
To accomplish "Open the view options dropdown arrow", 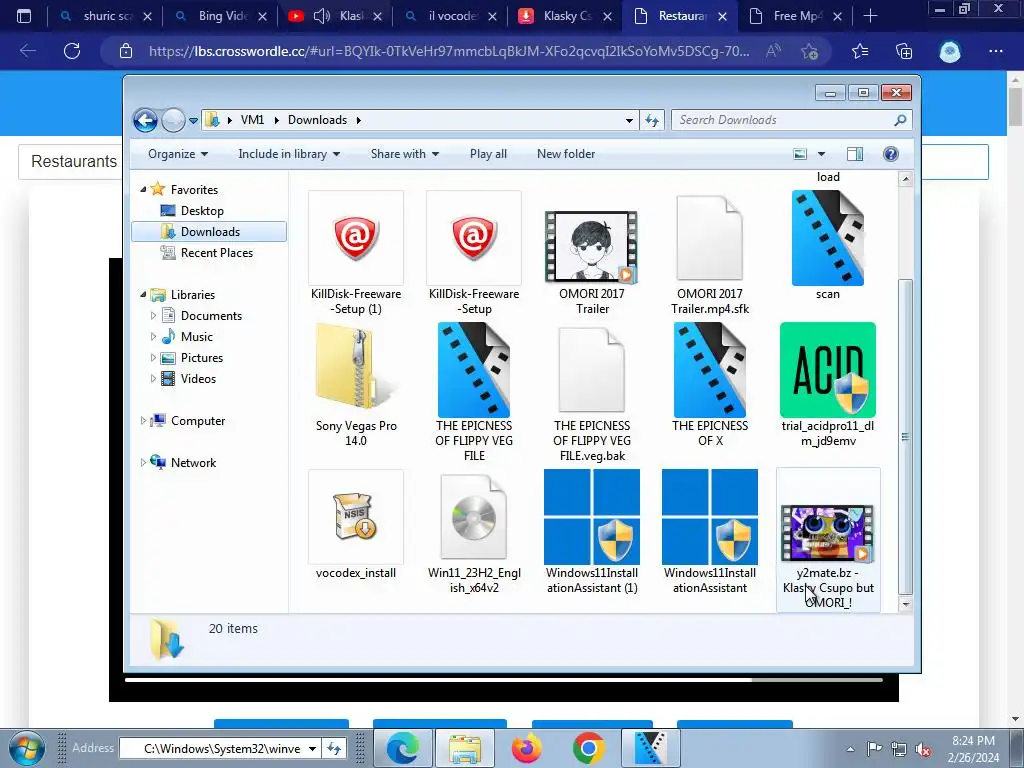I will pyautogui.click(x=822, y=154).
